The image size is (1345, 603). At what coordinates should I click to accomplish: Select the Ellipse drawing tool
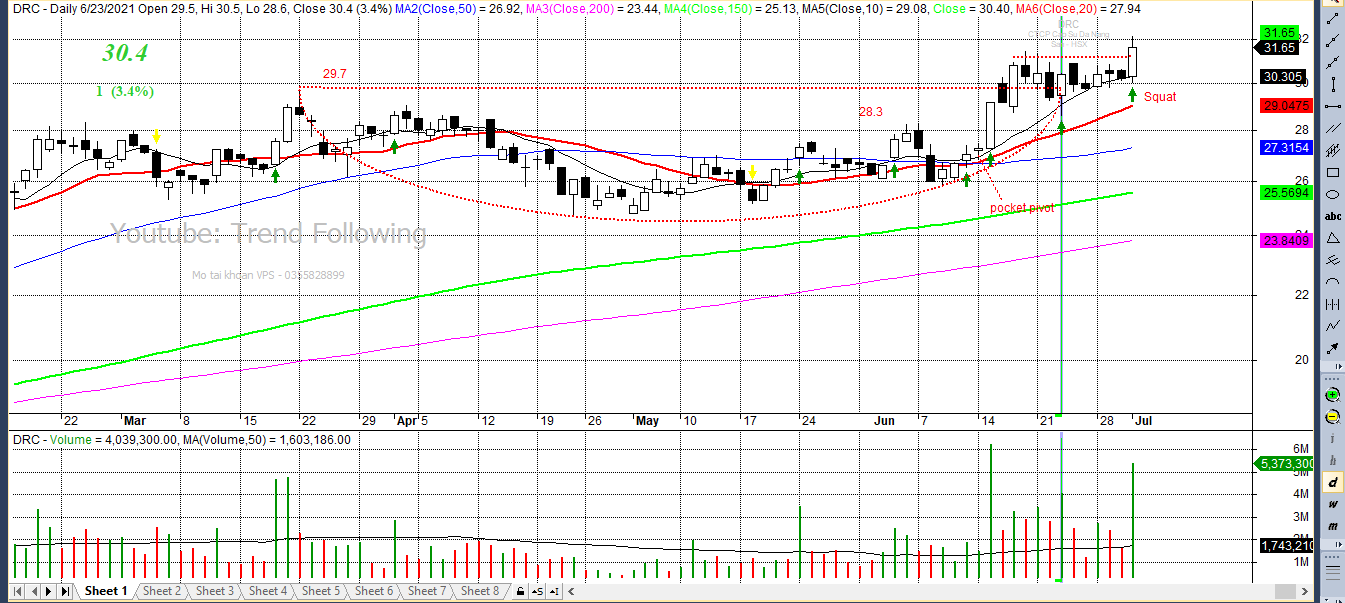click(1332, 194)
